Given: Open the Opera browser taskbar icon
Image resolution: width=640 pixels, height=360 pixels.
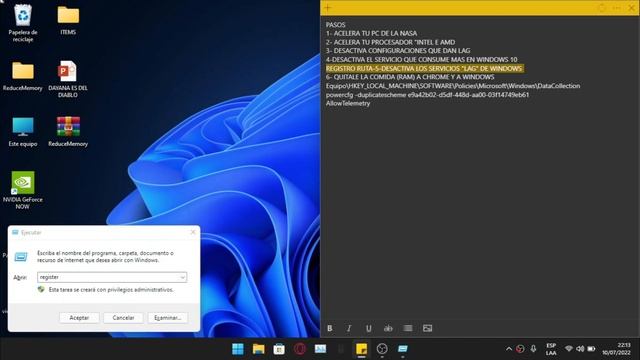Looking at the screenshot, I should [300, 349].
